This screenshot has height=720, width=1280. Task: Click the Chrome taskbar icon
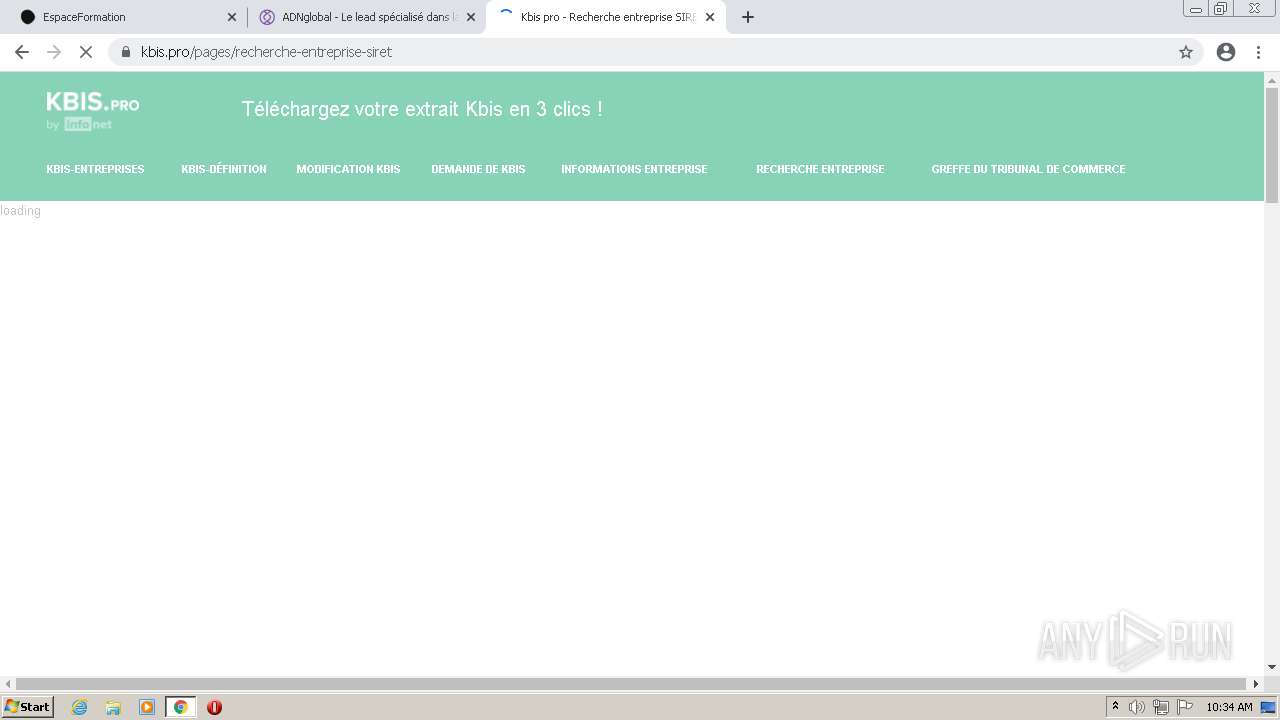pyautogui.click(x=180, y=707)
